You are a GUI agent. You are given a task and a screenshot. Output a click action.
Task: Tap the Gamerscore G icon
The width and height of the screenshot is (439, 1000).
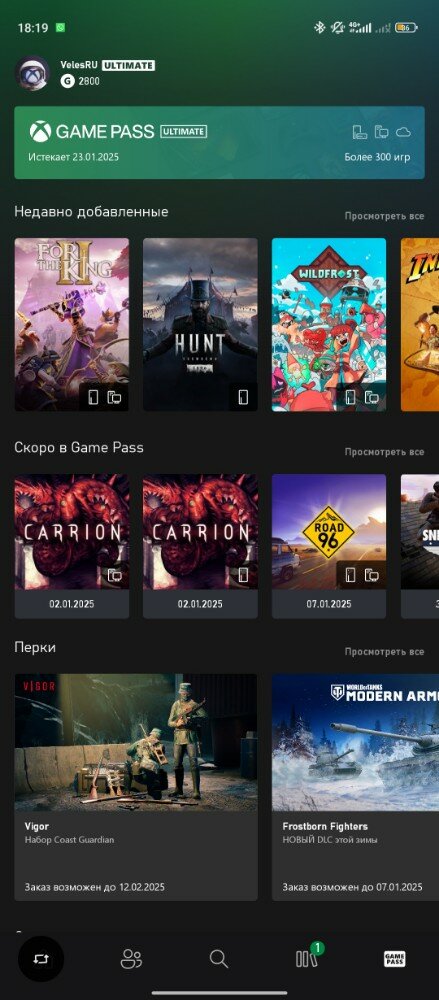(x=68, y=81)
